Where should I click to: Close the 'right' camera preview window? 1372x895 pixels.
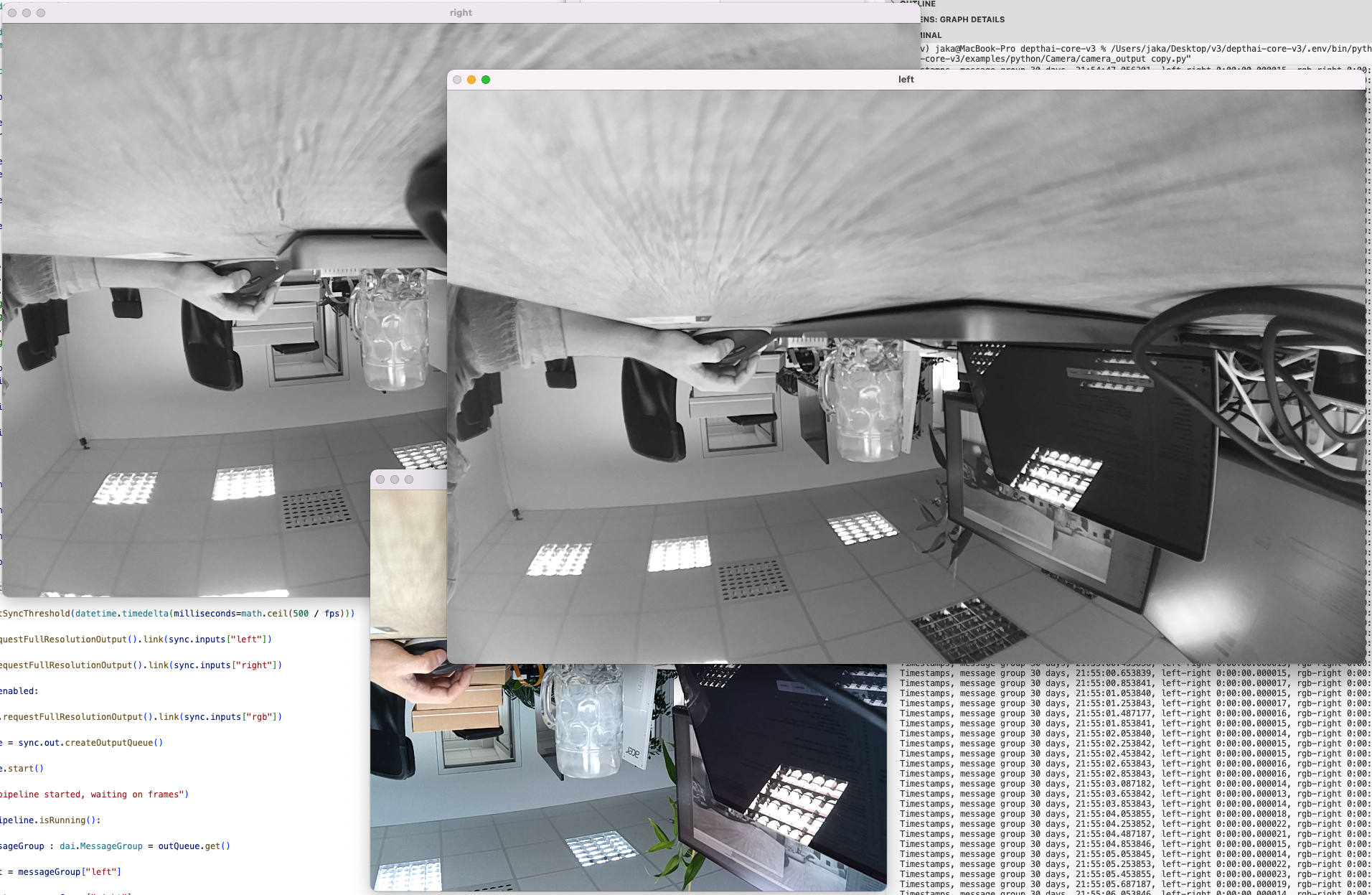click(x=12, y=13)
